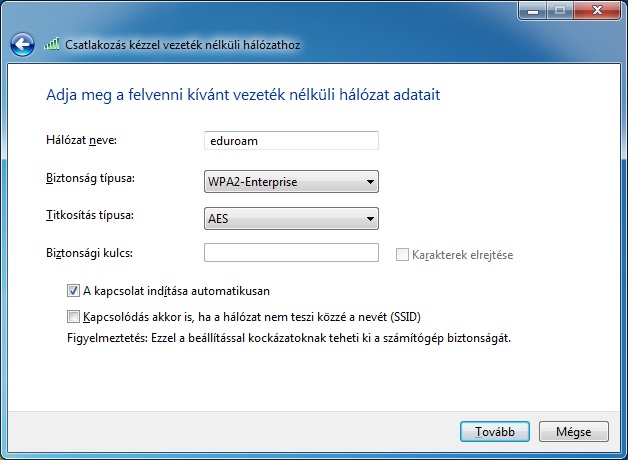
Task: Click the Mégse button
Action: click(x=574, y=432)
